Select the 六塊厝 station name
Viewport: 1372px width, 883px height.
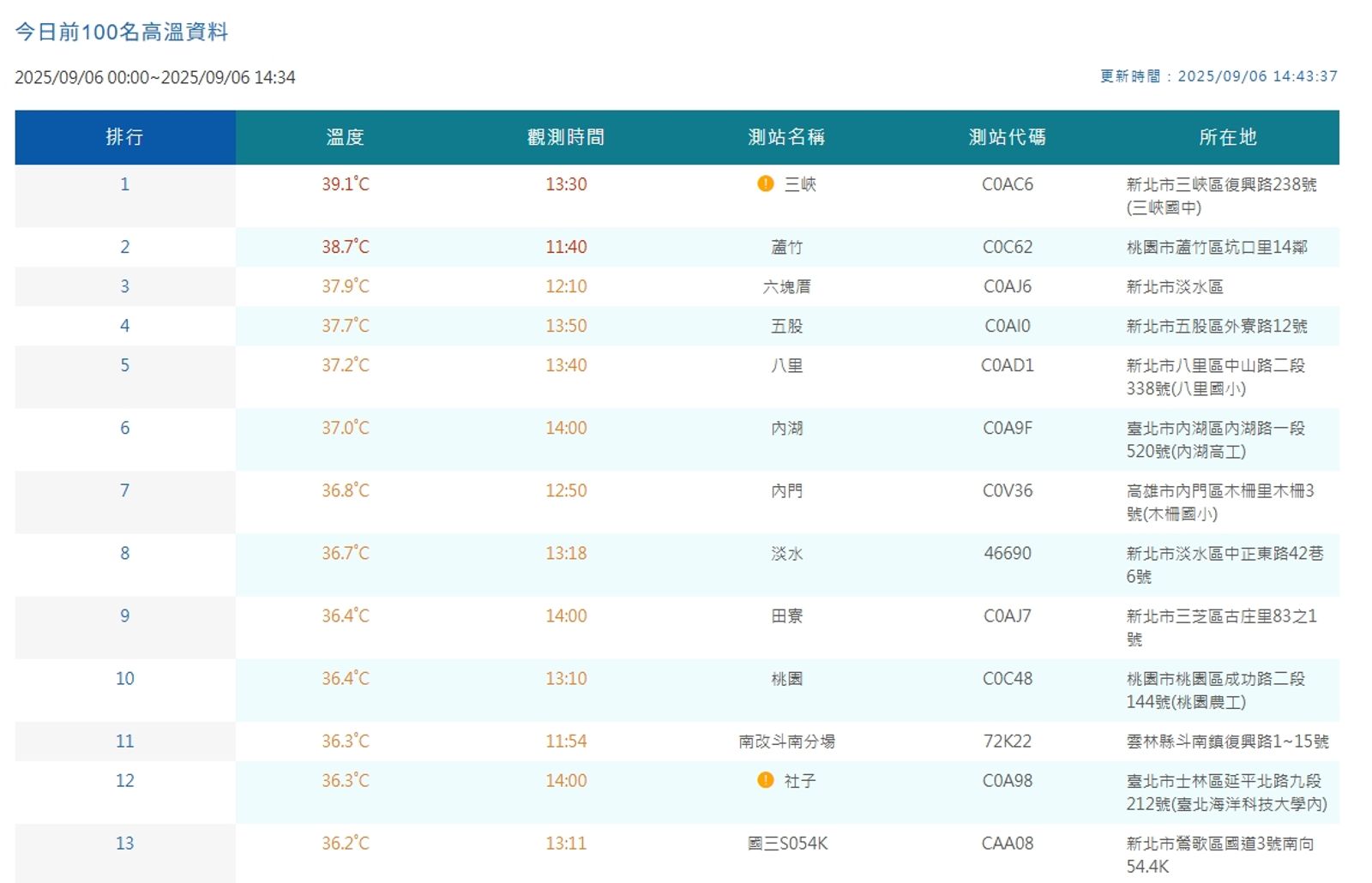click(786, 286)
